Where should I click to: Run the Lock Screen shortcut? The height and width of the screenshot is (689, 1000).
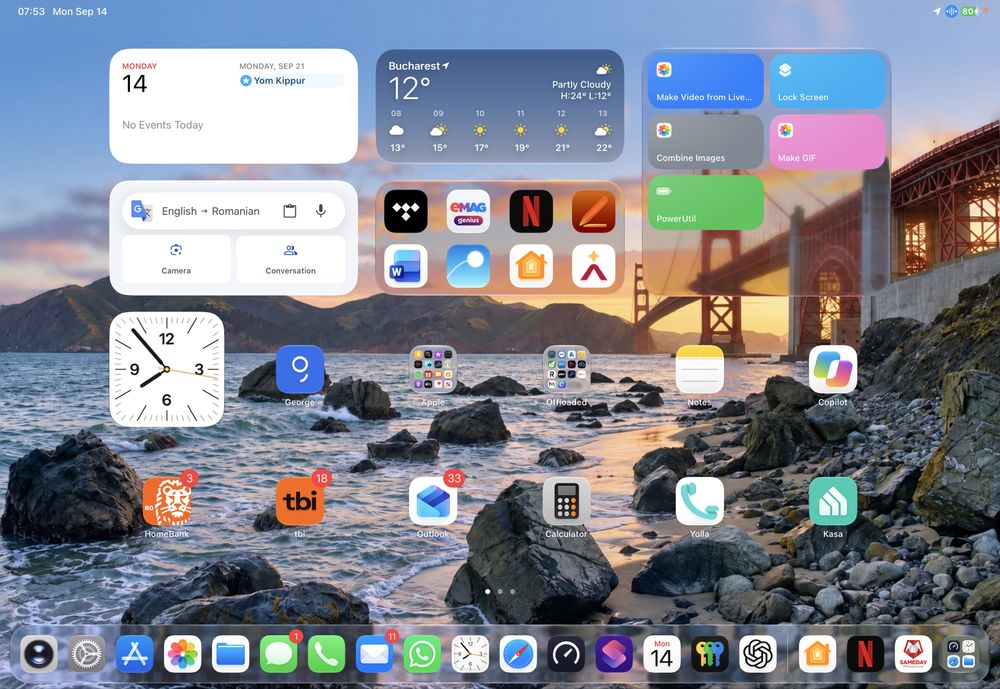coord(827,81)
